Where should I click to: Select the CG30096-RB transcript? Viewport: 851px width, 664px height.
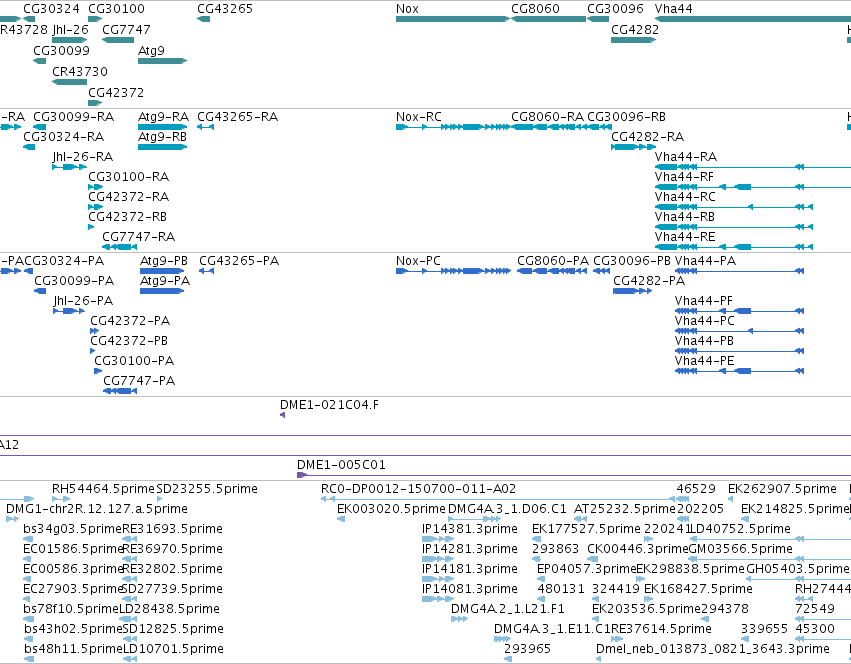point(598,127)
